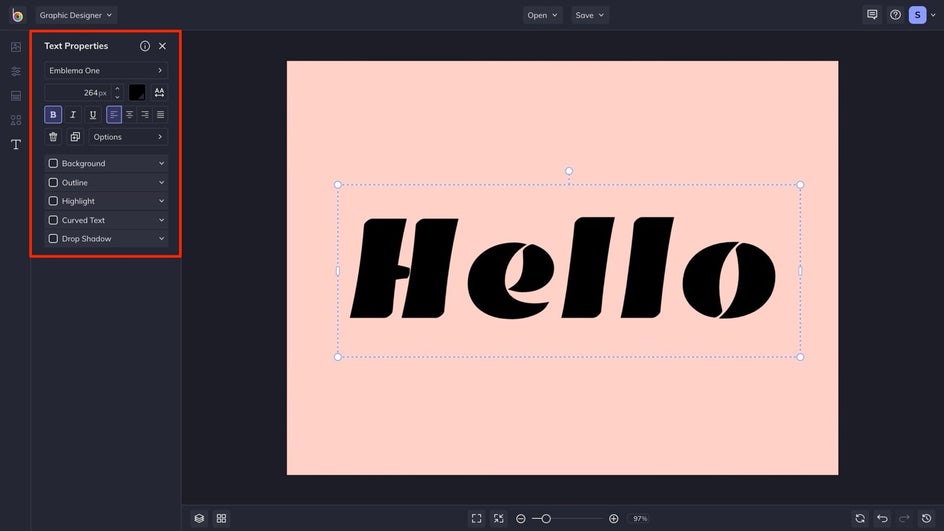Enable the Drop Shadow checkbox
This screenshot has width=944, height=531.
point(53,239)
